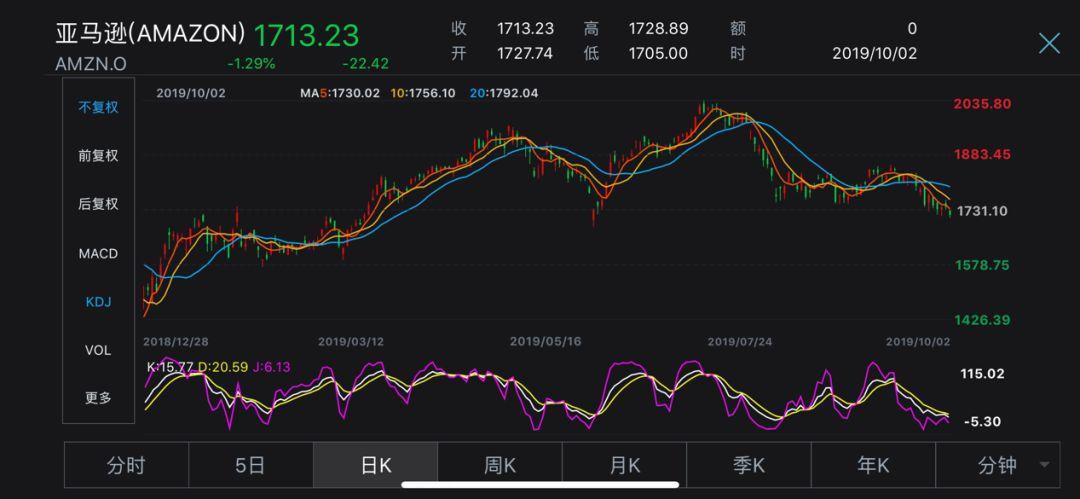The width and height of the screenshot is (1080, 499).
Task: Select the 日K daily candlestick tab
Action: [375, 465]
